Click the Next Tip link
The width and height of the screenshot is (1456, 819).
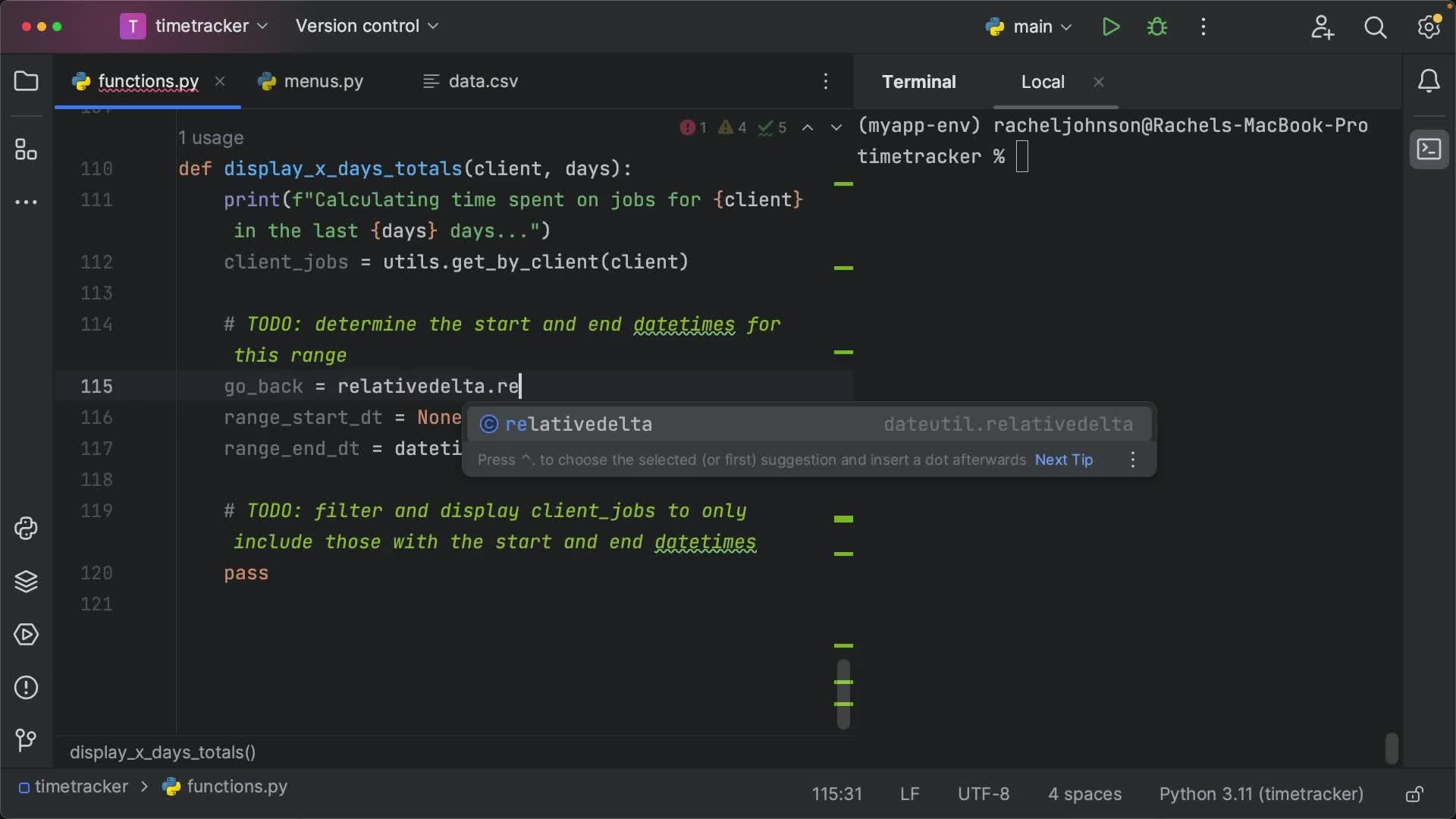[x=1063, y=460]
